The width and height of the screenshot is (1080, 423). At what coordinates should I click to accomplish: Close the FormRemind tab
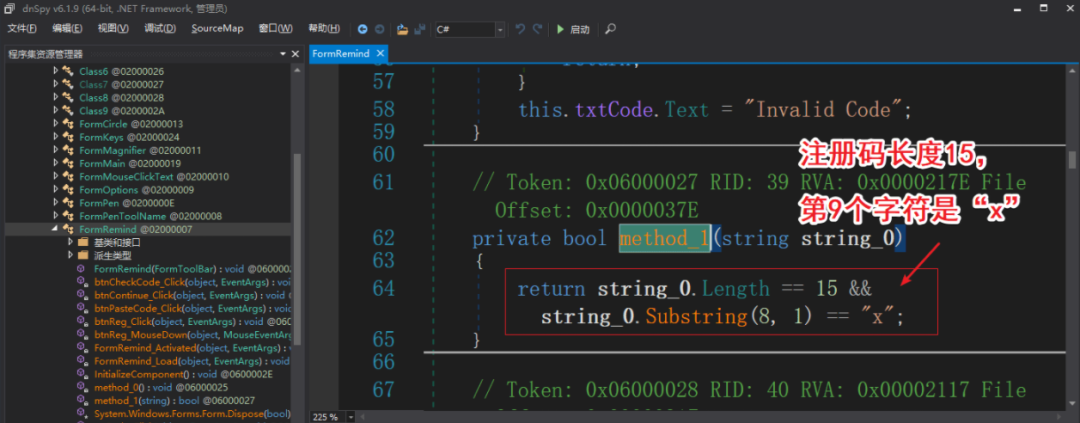380,54
